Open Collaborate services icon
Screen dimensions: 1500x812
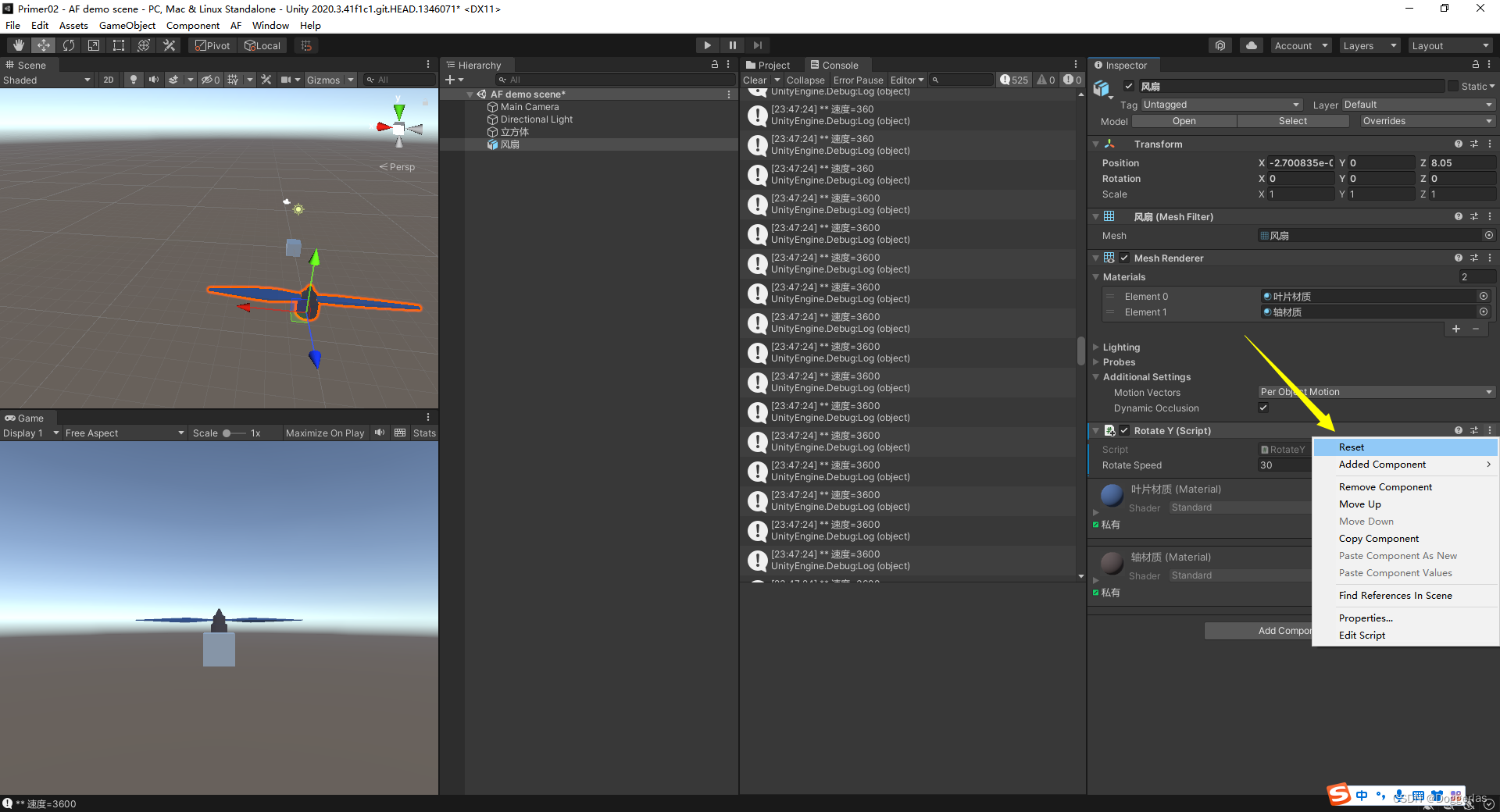coord(1220,45)
